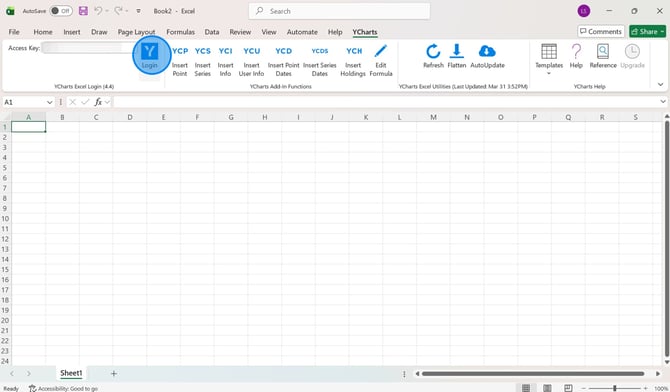Click into the formula bar field
This screenshot has height=392, width=670.
tap(386, 102)
